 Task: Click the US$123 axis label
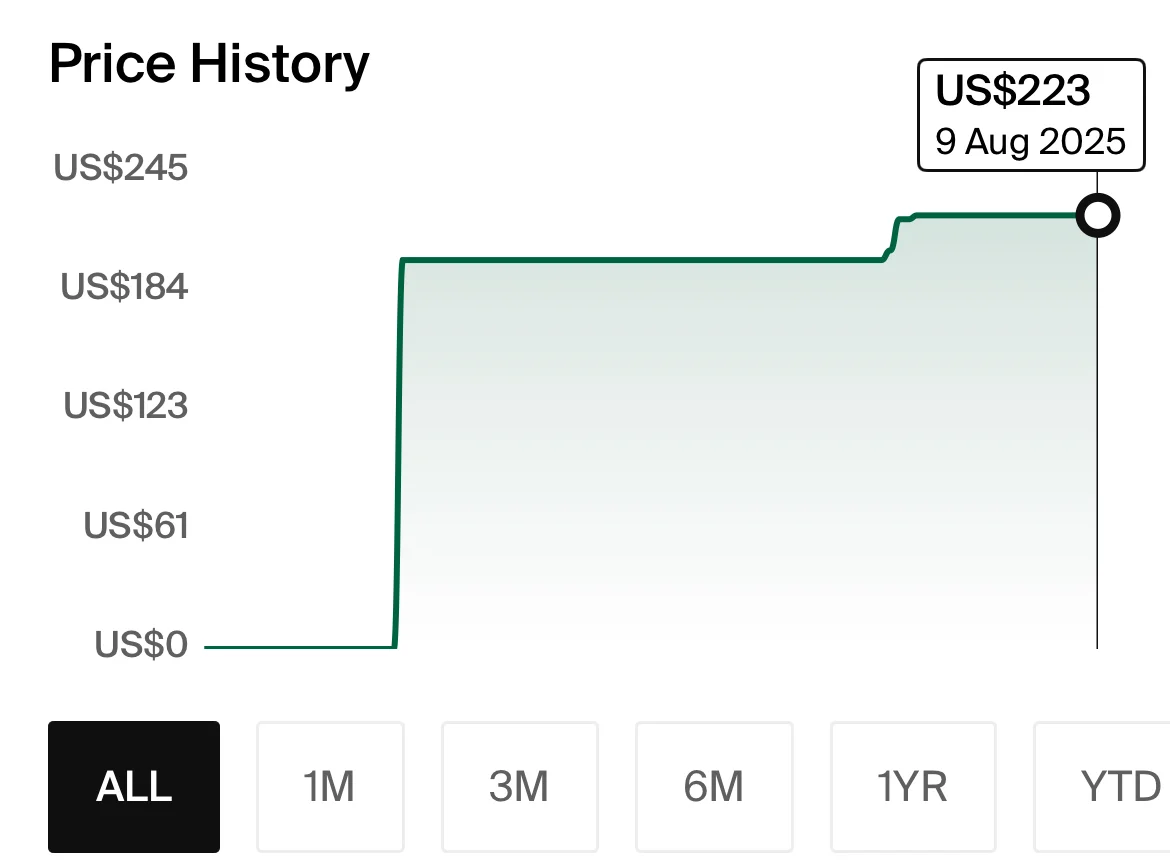pos(126,406)
